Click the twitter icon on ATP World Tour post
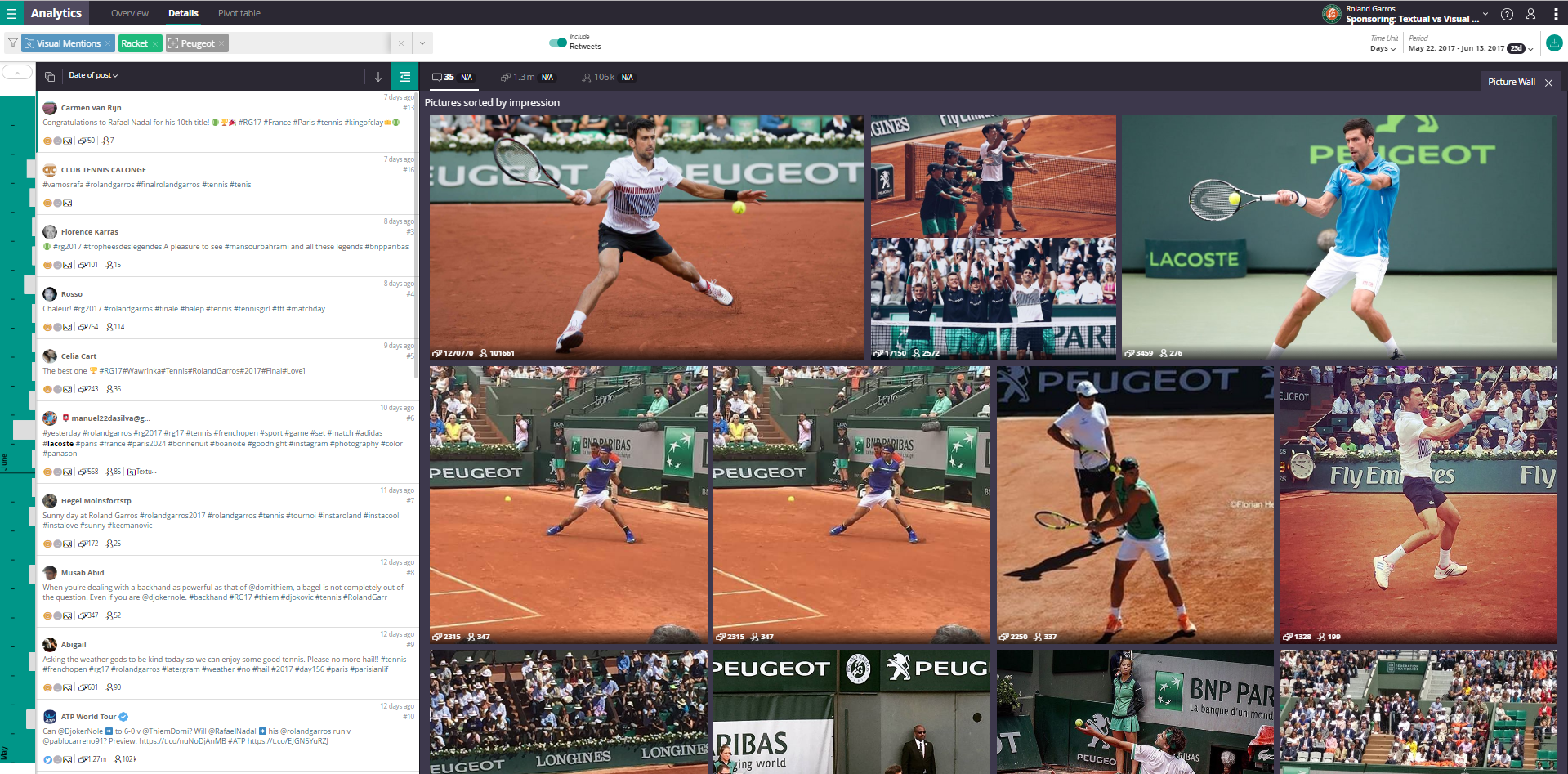1568x774 pixels. click(47, 759)
